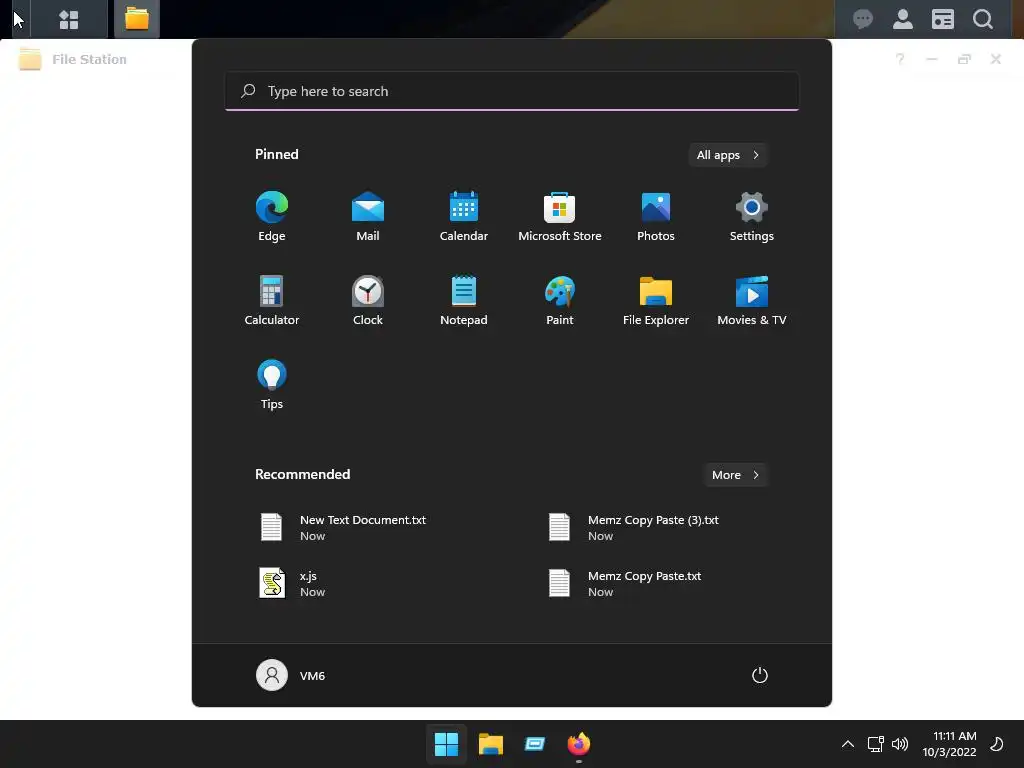Open network status tray icon
Viewport: 1024px width, 768px height.
pyautogui.click(x=876, y=744)
